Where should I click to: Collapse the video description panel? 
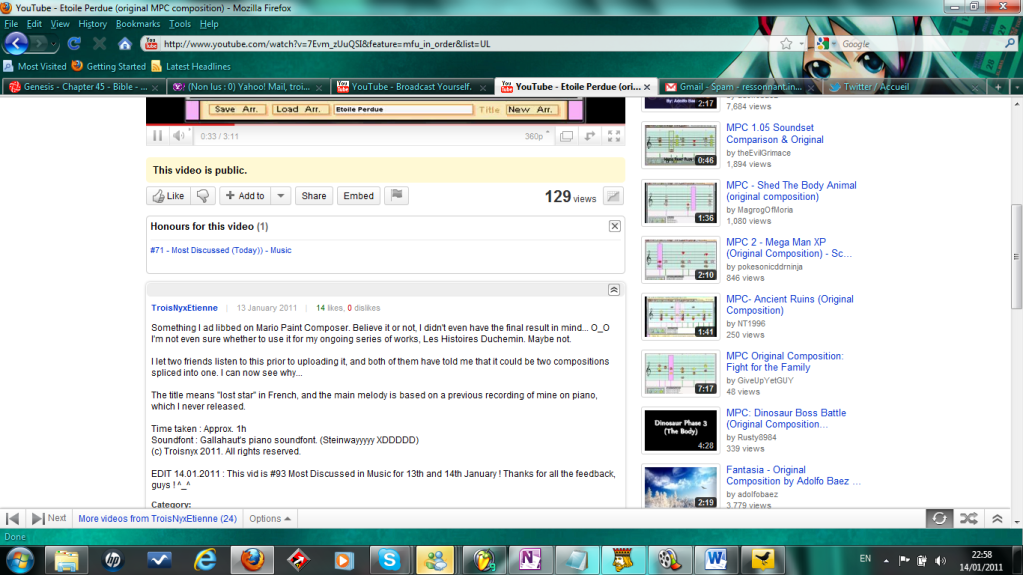pyautogui.click(x=614, y=290)
